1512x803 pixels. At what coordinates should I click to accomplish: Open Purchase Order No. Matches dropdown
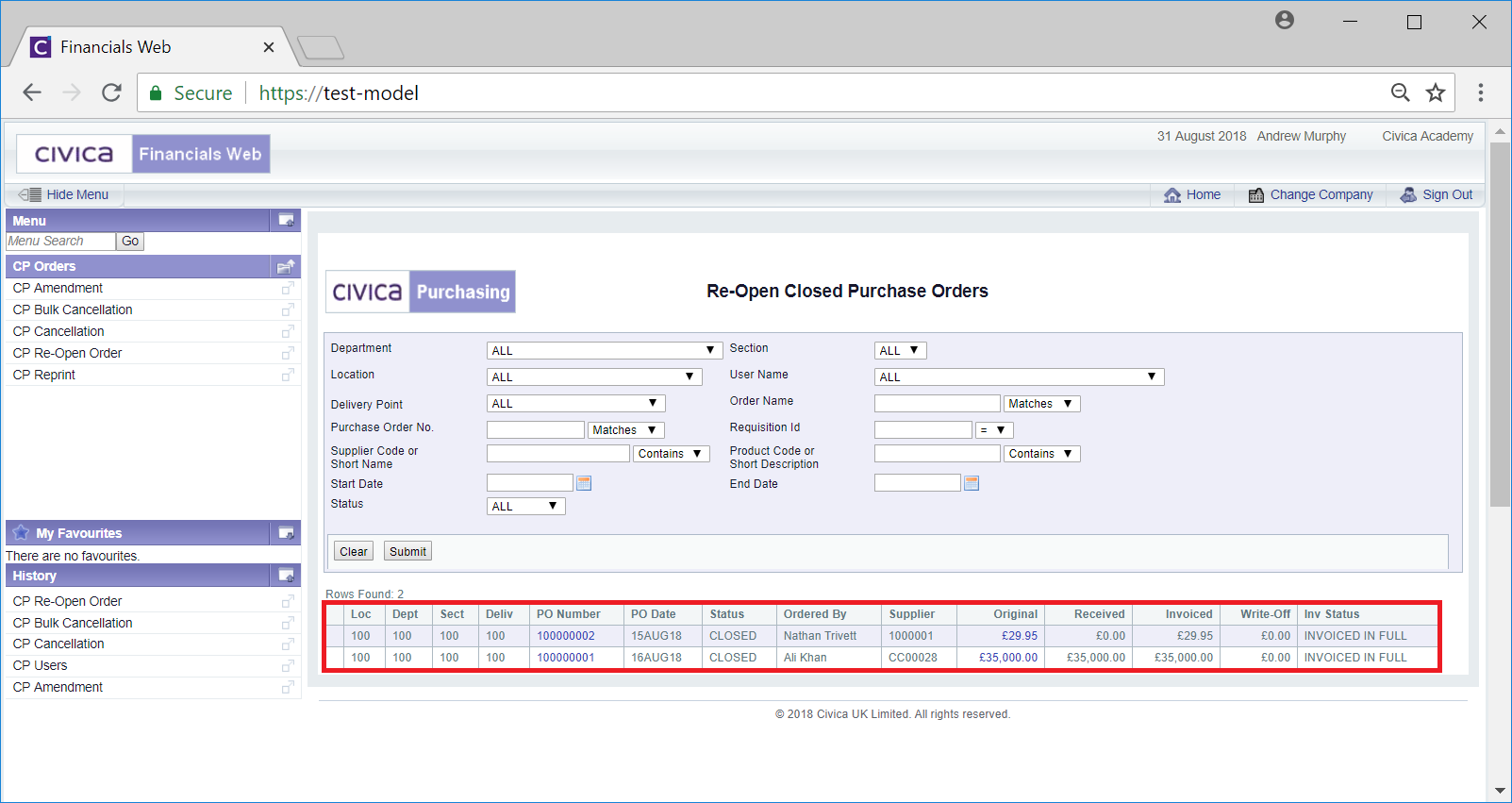pyautogui.click(x=626, y=429)
